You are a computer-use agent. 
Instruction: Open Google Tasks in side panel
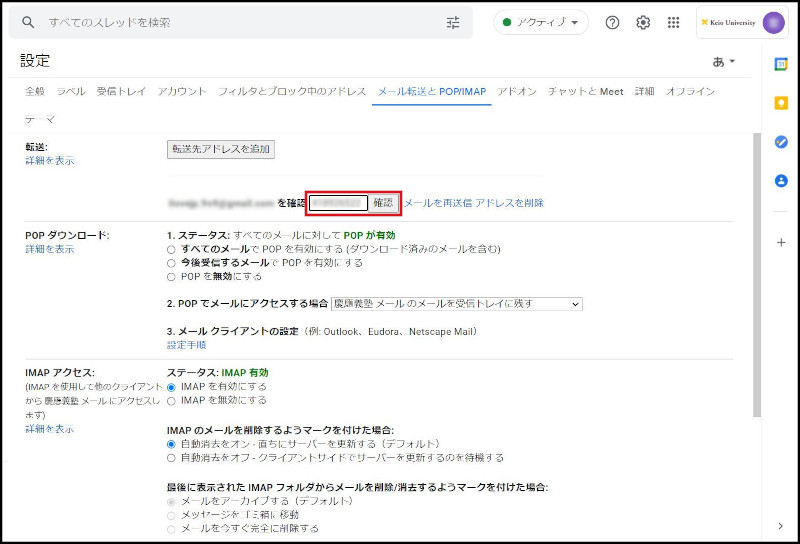(781, 142)
